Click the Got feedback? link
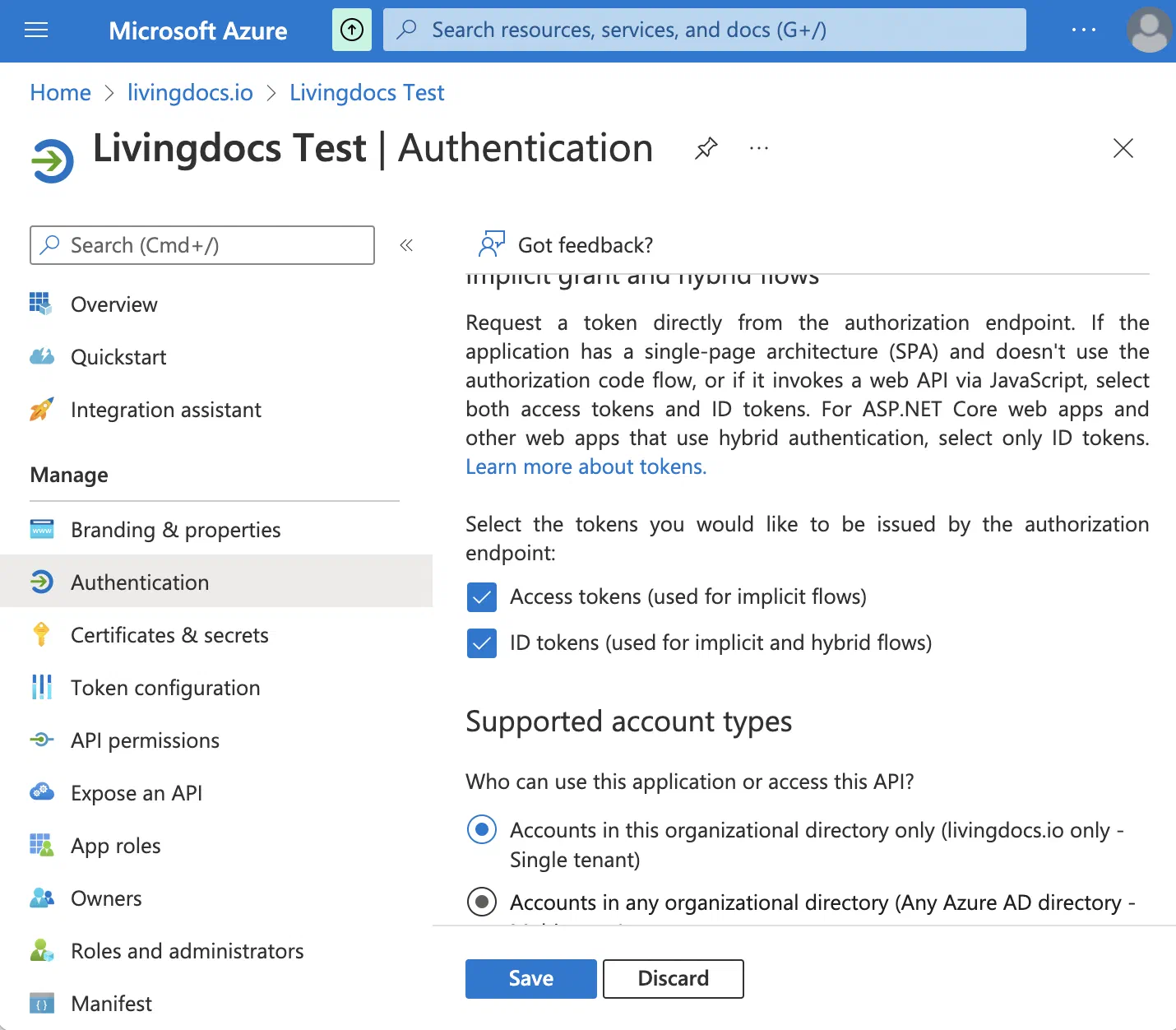The image size is (1176, 1030). 586,245
